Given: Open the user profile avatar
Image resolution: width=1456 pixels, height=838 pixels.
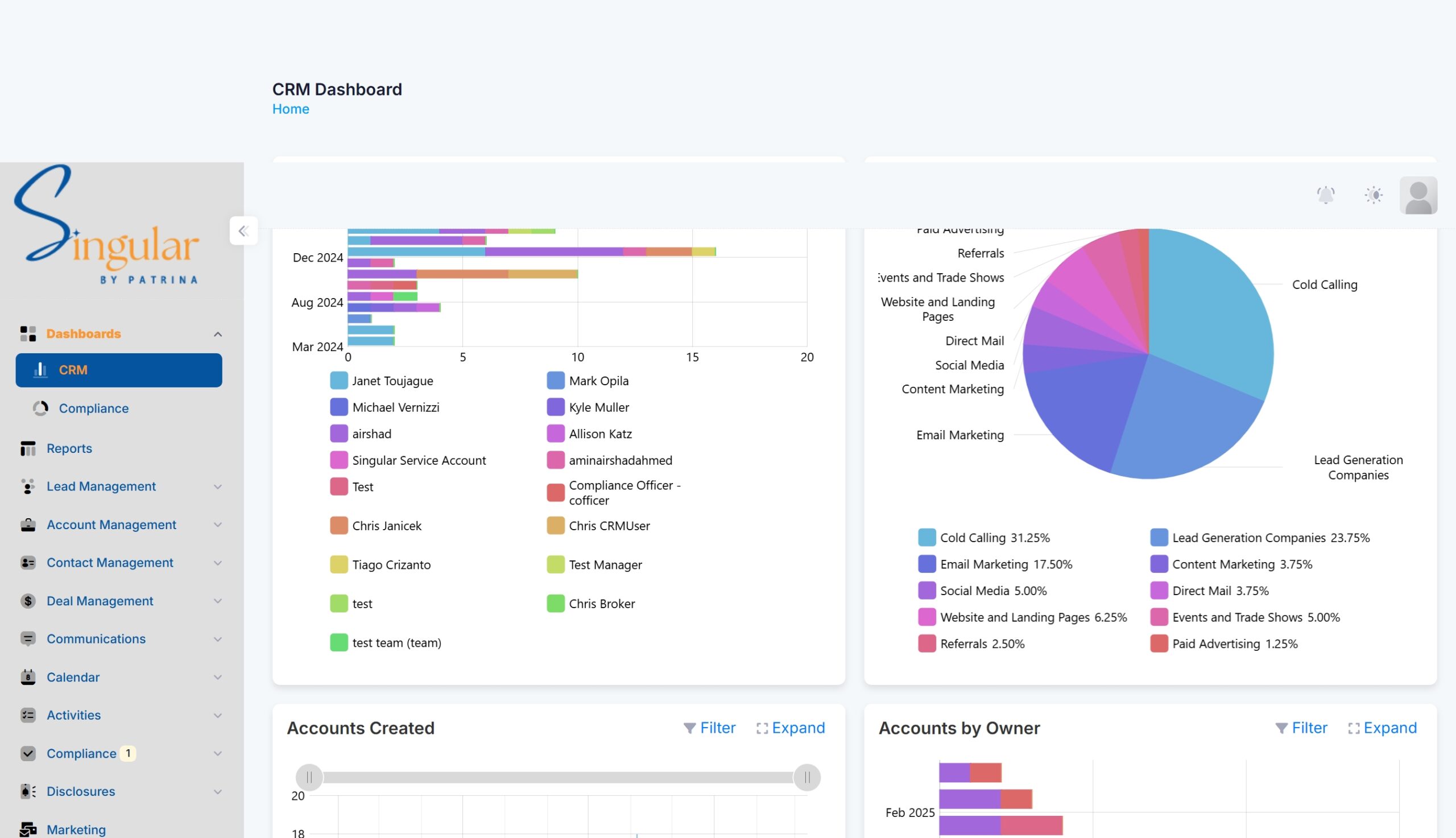Looking at the screenshot, I should 1418,195.
